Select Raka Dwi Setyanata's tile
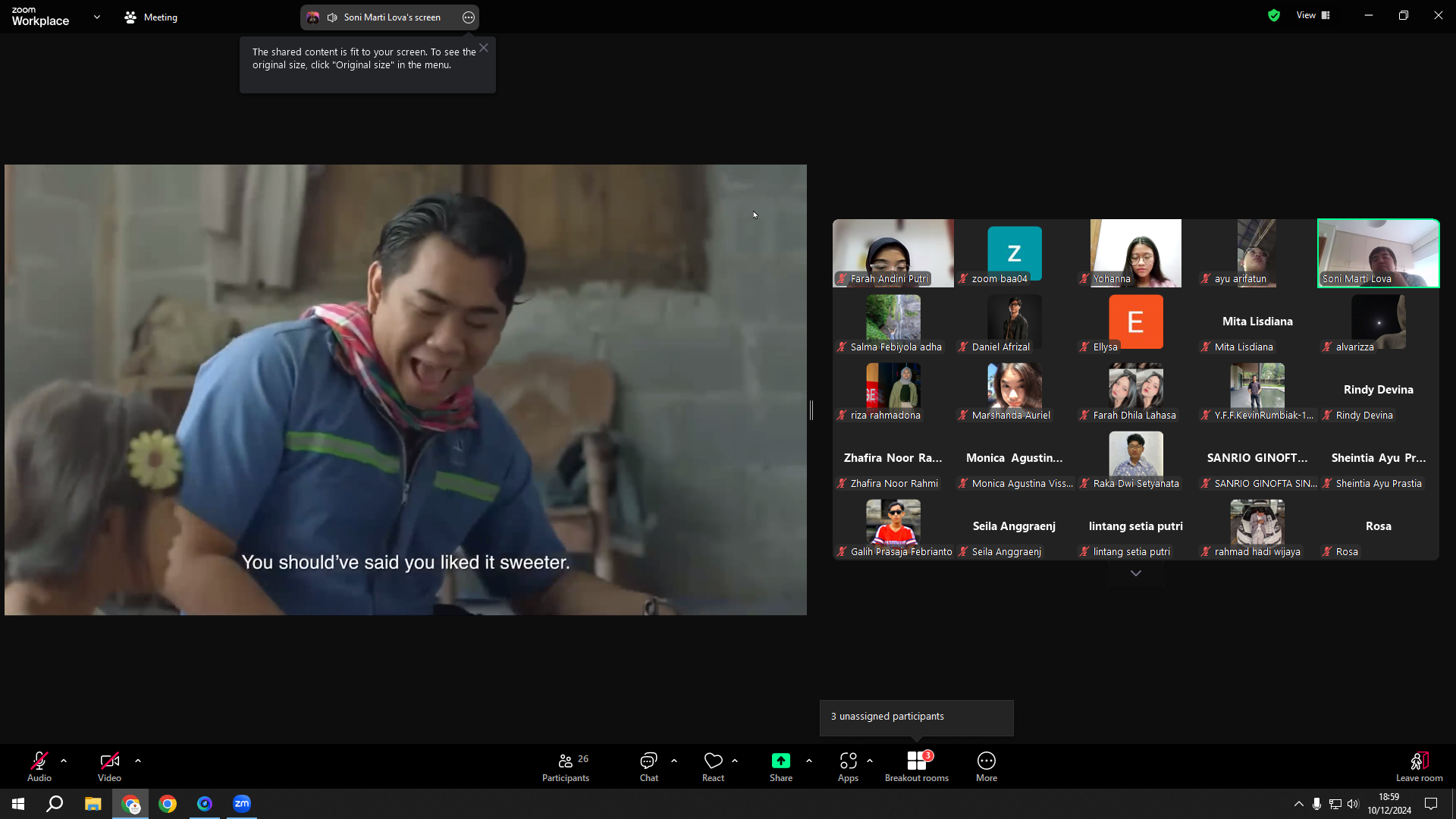 (x=1136, y=458)
